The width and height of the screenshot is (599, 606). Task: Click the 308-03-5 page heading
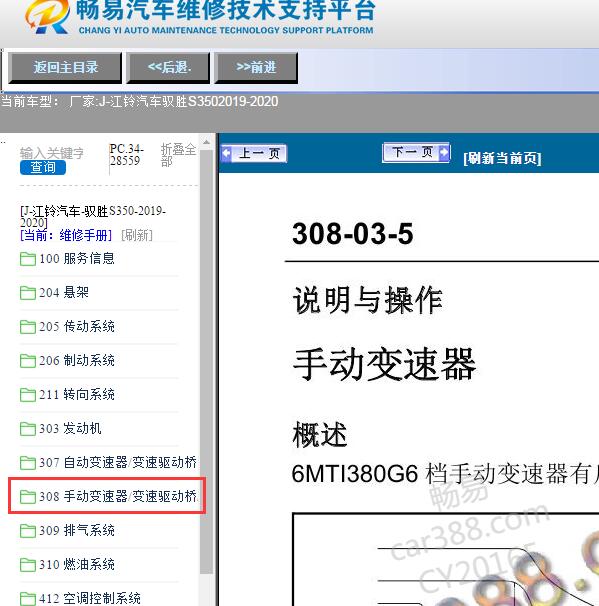(x=352, y=234)
